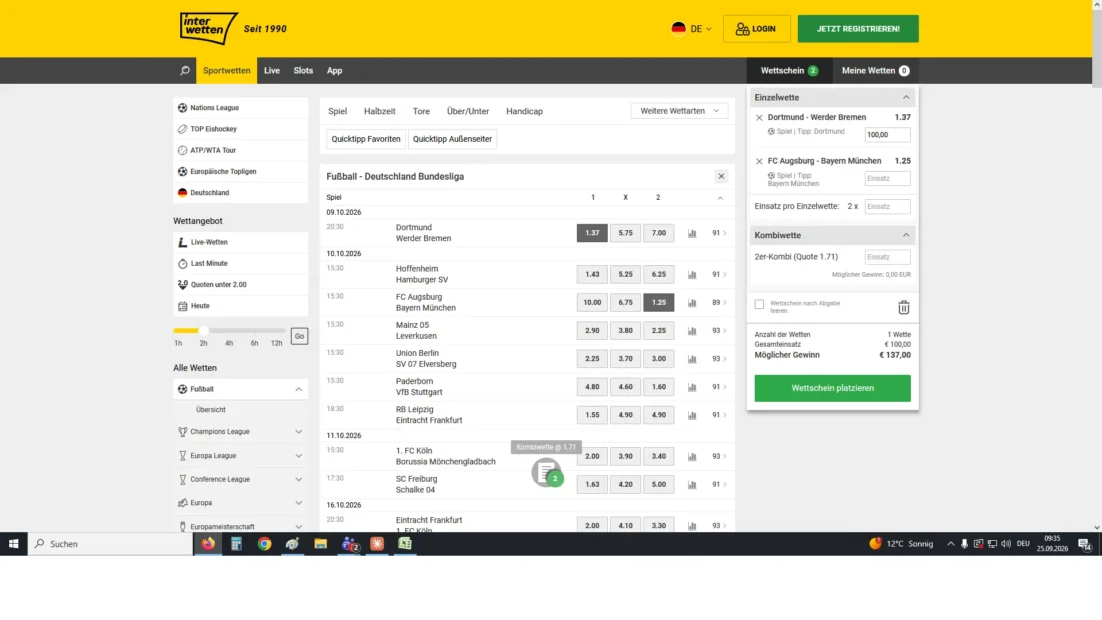Remove Dortmund - Werder Bremen bet from slip
Image resolution: width=1102 pixels, height=620 pixels.
tap(759, 118)
